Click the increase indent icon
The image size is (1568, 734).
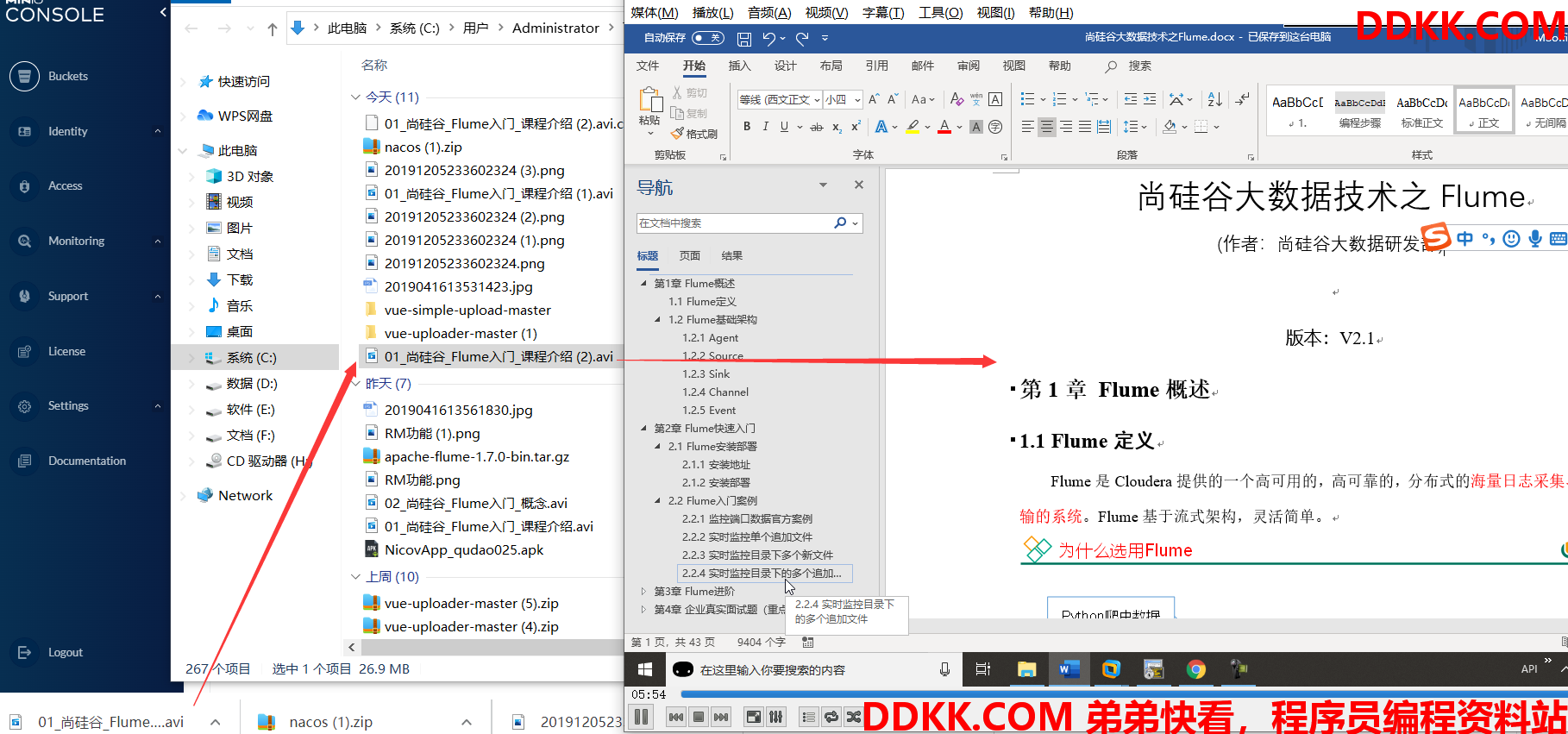(1150, 99)
